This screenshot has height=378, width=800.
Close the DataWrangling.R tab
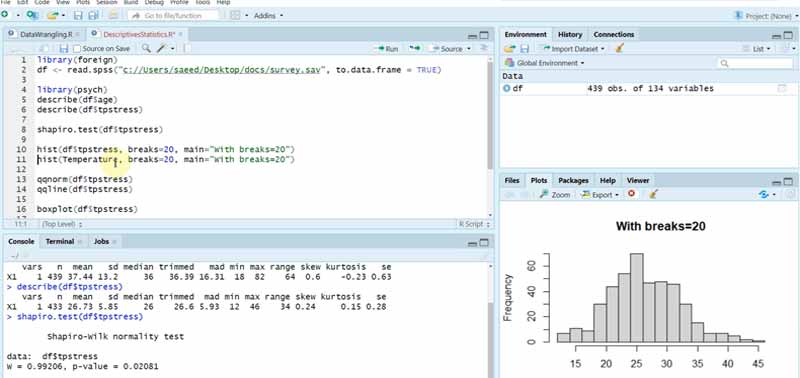[x=78, y=35]
